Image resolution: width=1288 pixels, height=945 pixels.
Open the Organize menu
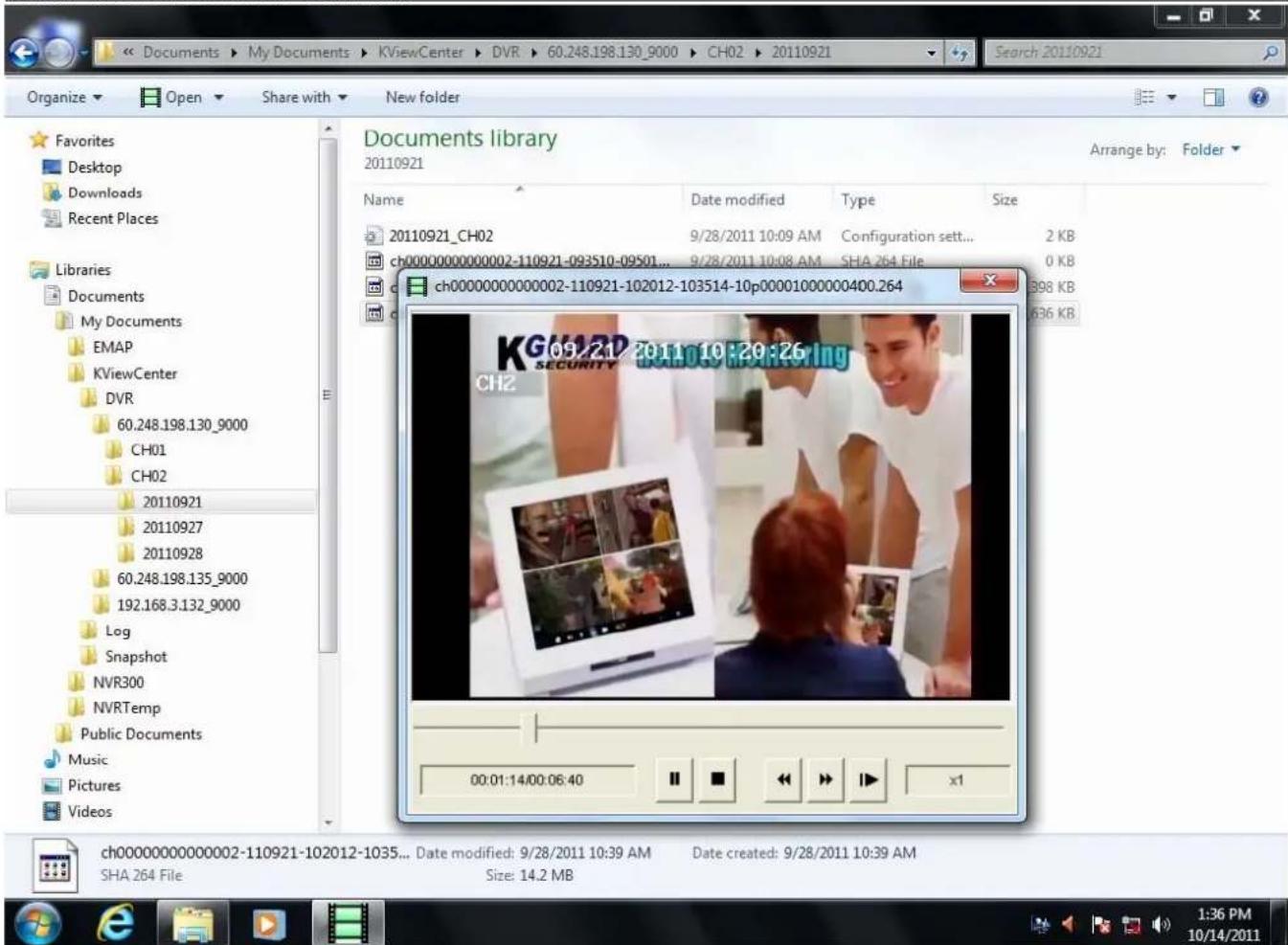pos(64,97)
